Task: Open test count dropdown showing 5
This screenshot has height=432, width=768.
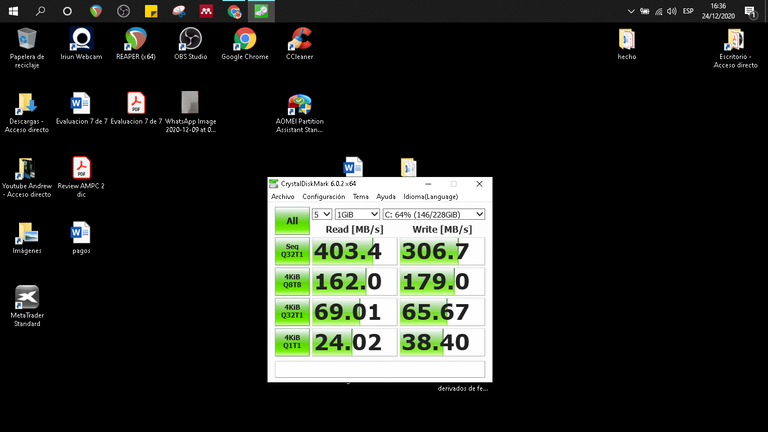Action: pos(322,215)
